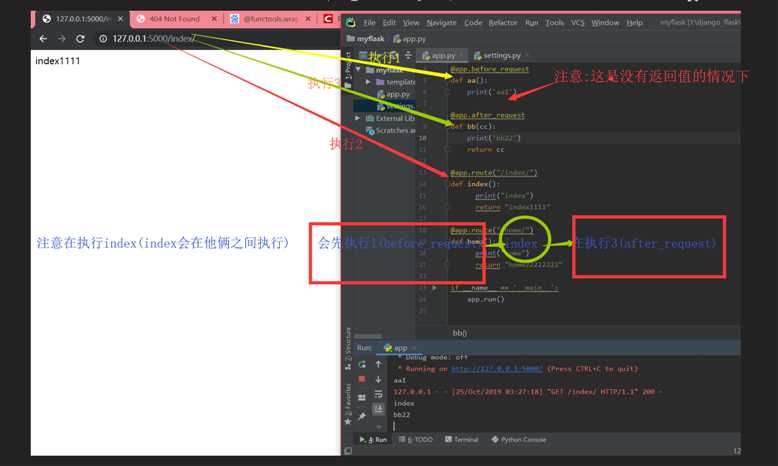Reload the browser page
778x466 pixels.
click(80, 39)
